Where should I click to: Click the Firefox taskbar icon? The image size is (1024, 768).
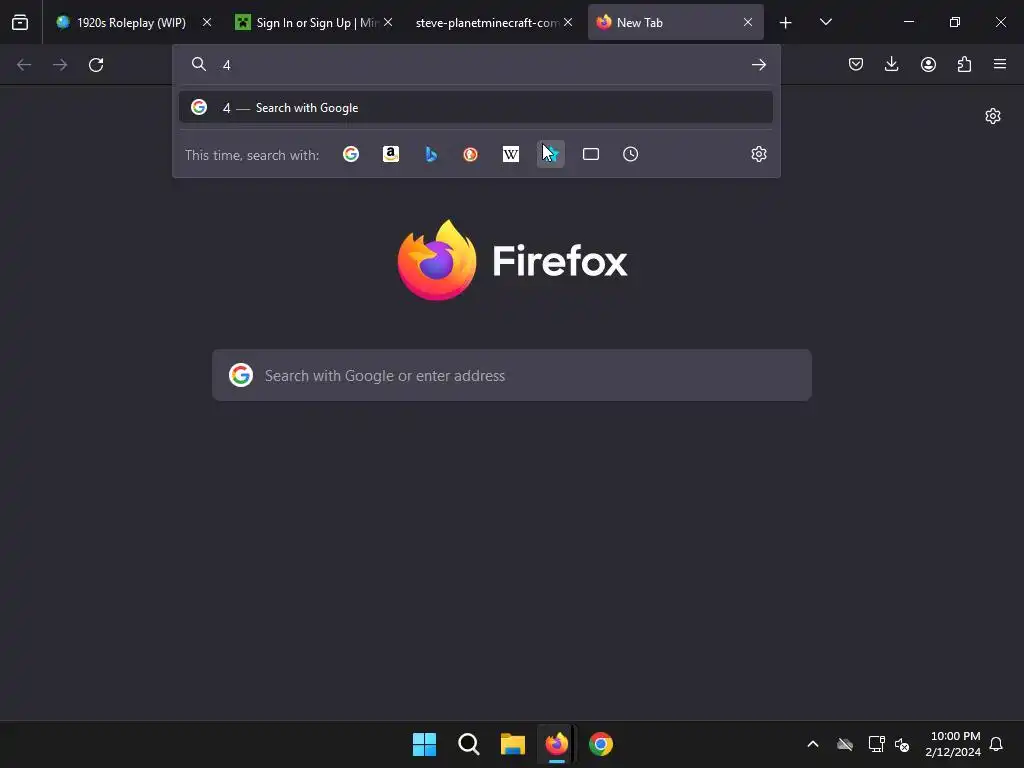pos(556,744)
